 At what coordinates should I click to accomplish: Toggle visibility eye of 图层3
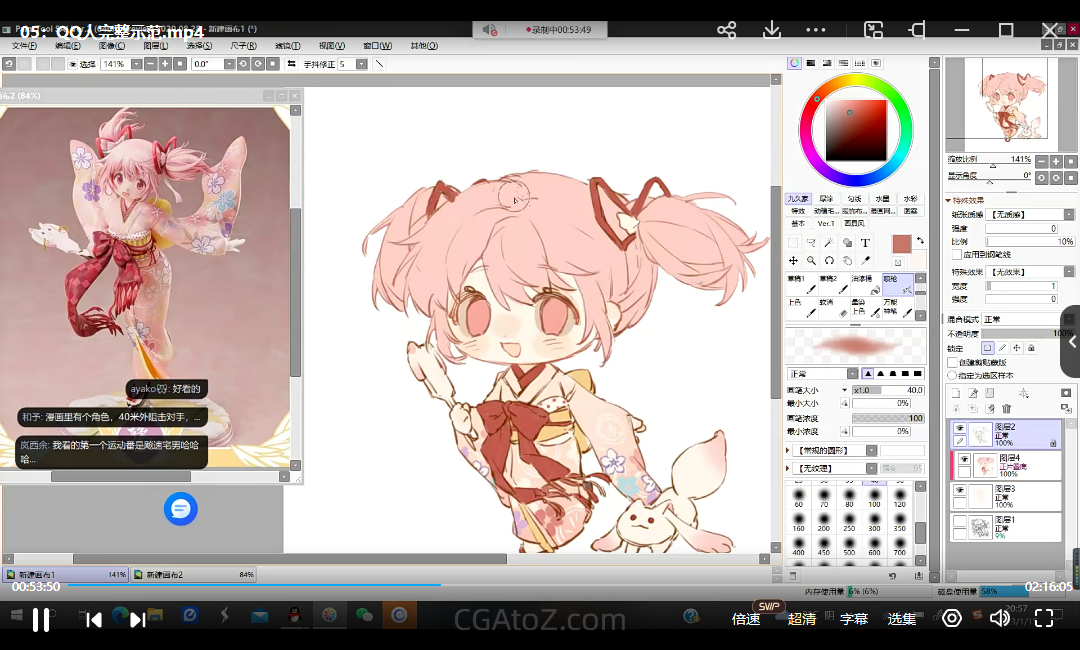point(959,492)
